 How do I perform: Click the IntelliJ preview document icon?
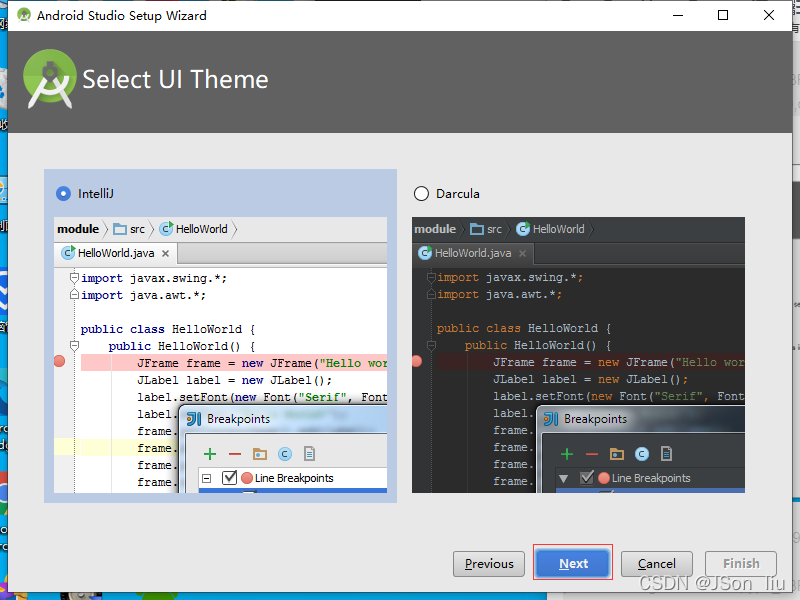pyautogui.click(x=309, y=454)
